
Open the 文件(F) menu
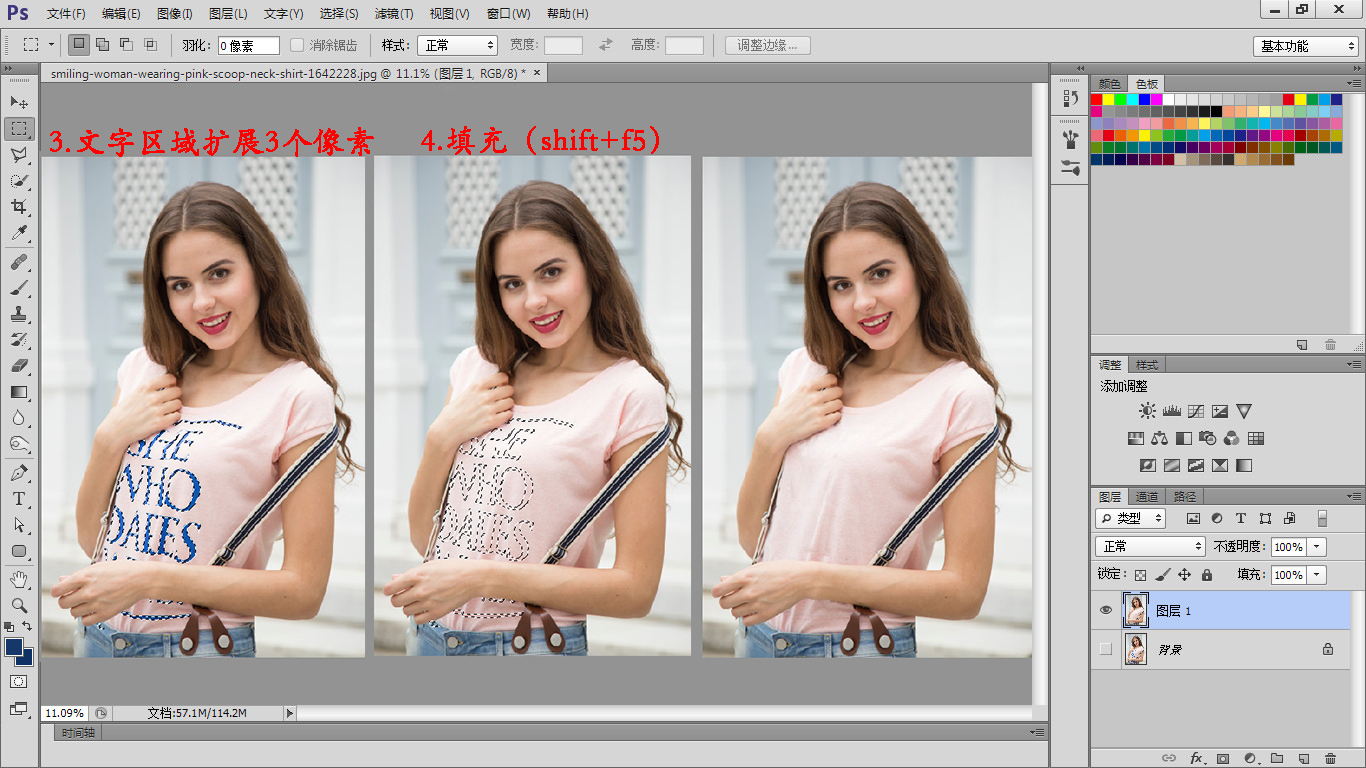pyautogui.click(x=66, y=14)
